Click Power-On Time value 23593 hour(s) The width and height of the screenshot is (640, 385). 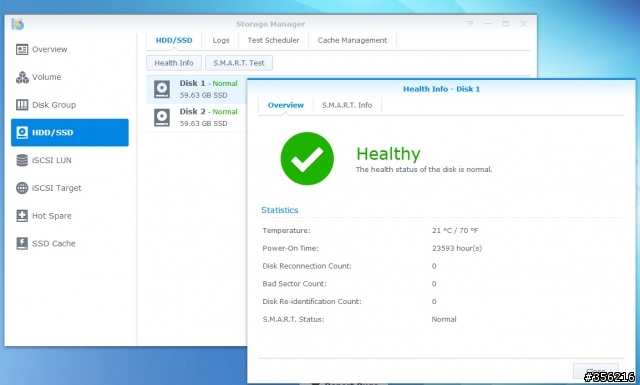click(457, 248)
